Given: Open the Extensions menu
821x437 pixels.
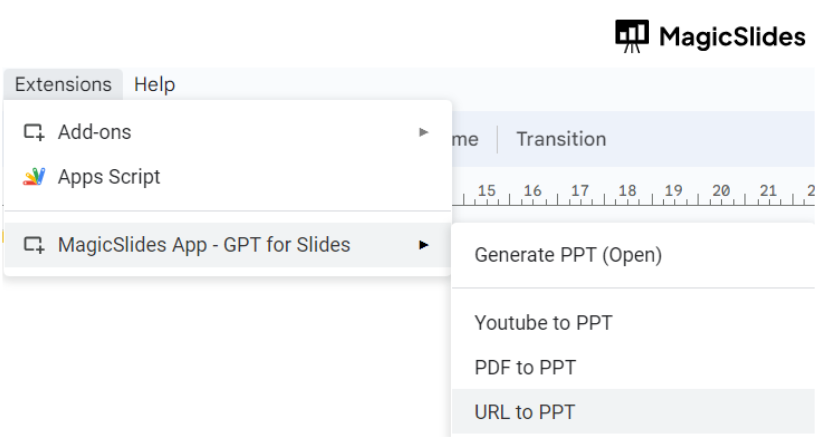Looking at the screenshot, I should (x=63, y=85).
